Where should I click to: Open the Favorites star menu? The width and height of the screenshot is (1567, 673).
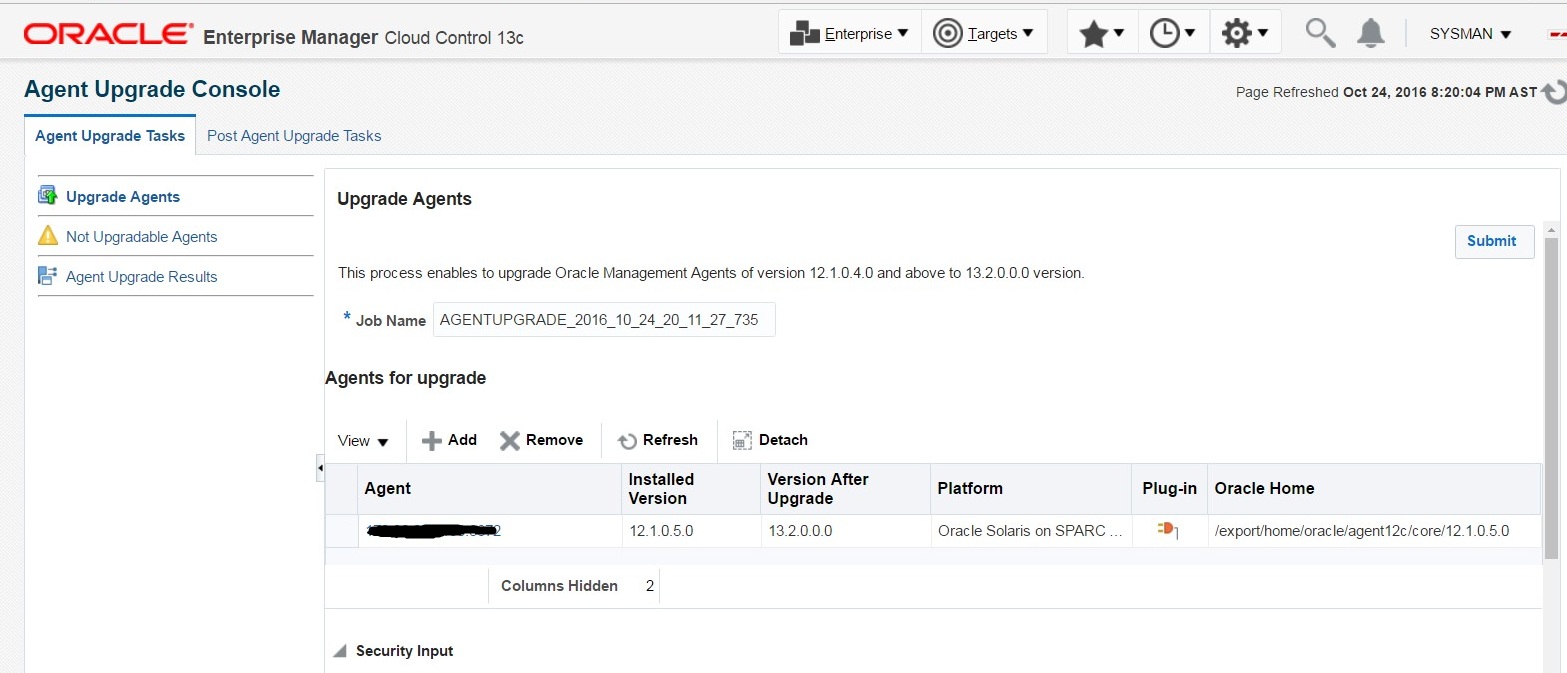coord(1102,33)
